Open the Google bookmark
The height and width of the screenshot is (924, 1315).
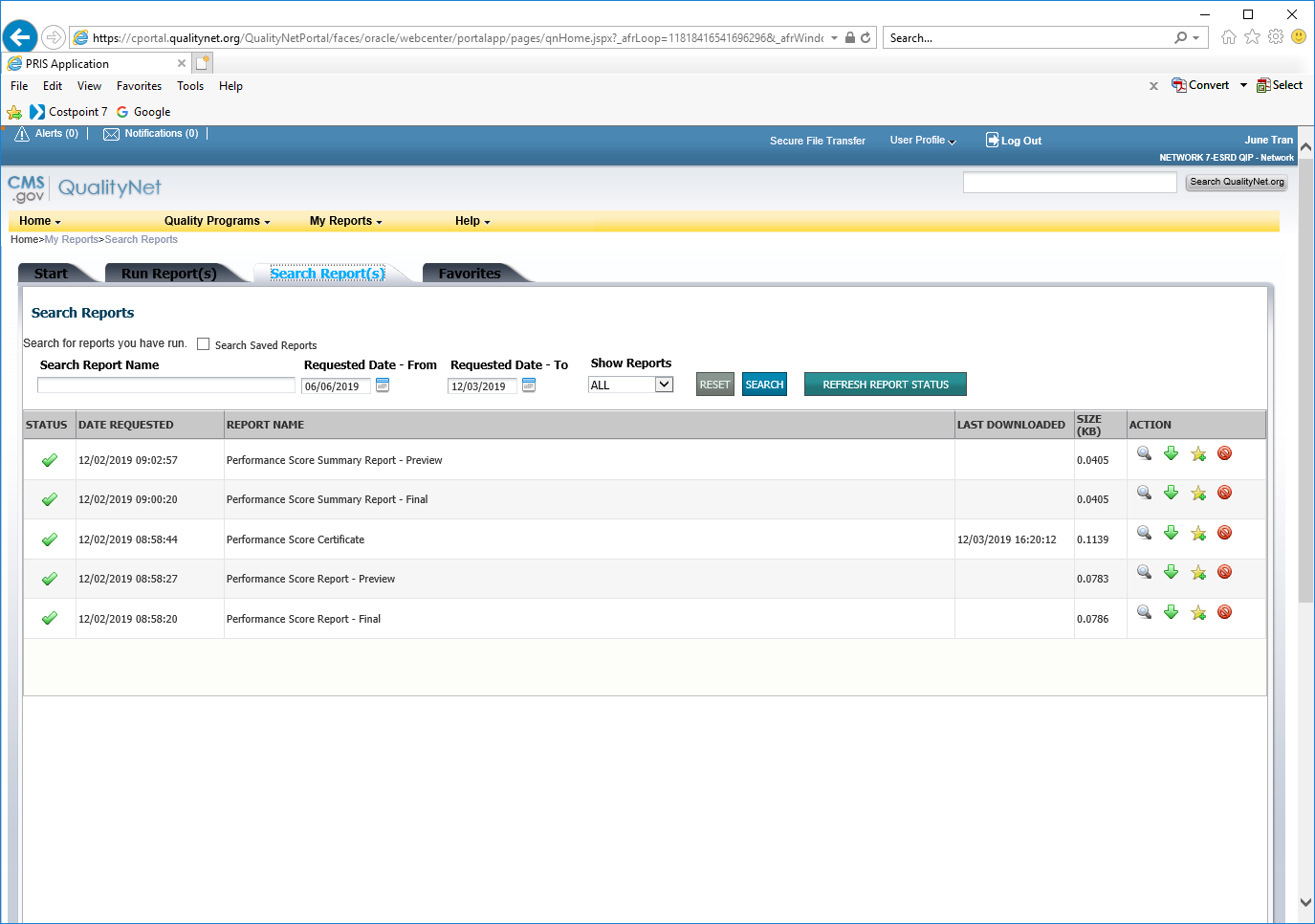coord(143,112)
